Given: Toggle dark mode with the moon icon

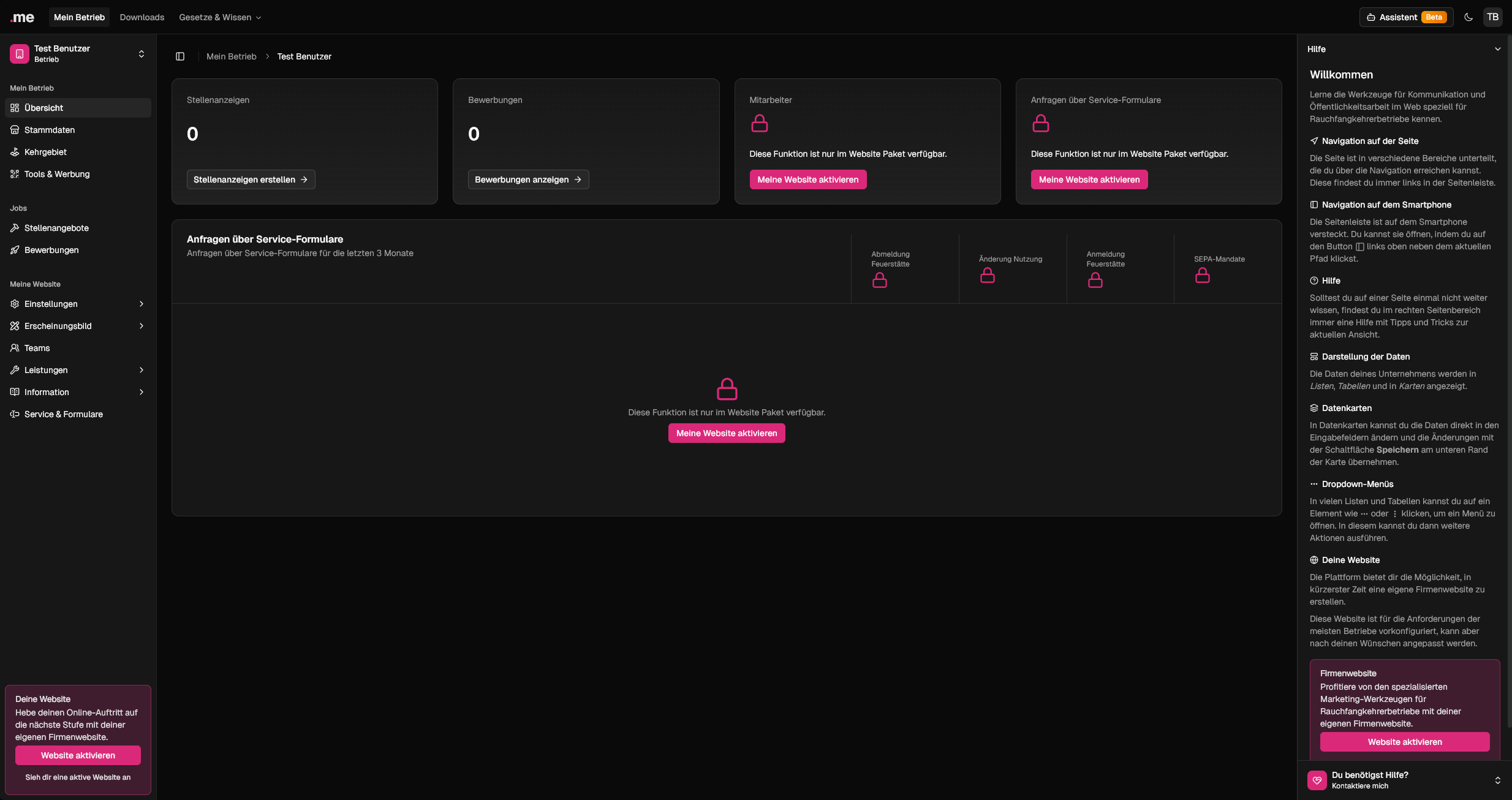Looking at the screenshot, I should click(1469, 17).
